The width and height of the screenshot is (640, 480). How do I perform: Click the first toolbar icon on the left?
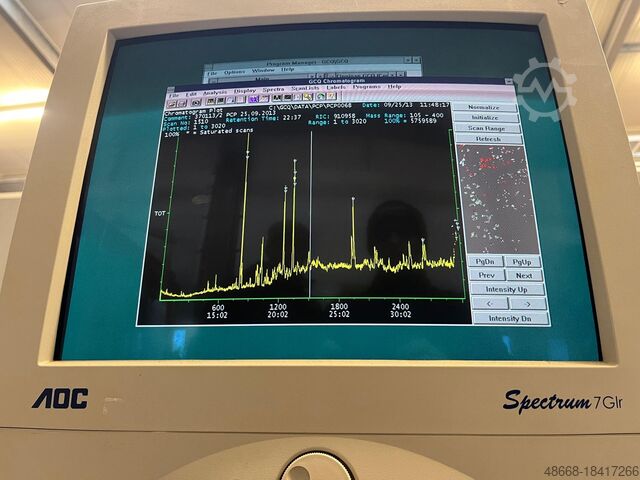171,103
